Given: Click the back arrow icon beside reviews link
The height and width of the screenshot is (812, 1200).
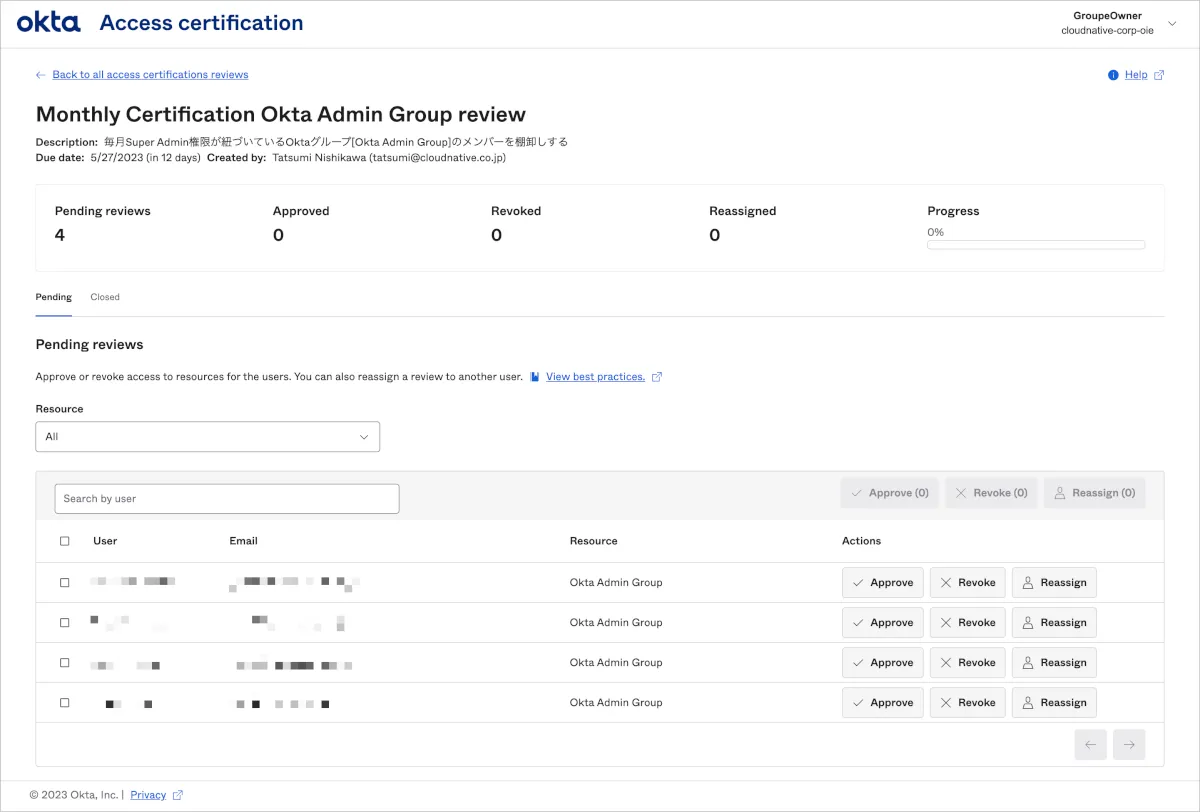Looking at the screenshot, I should pyautogui.click(x=41, y=75).
